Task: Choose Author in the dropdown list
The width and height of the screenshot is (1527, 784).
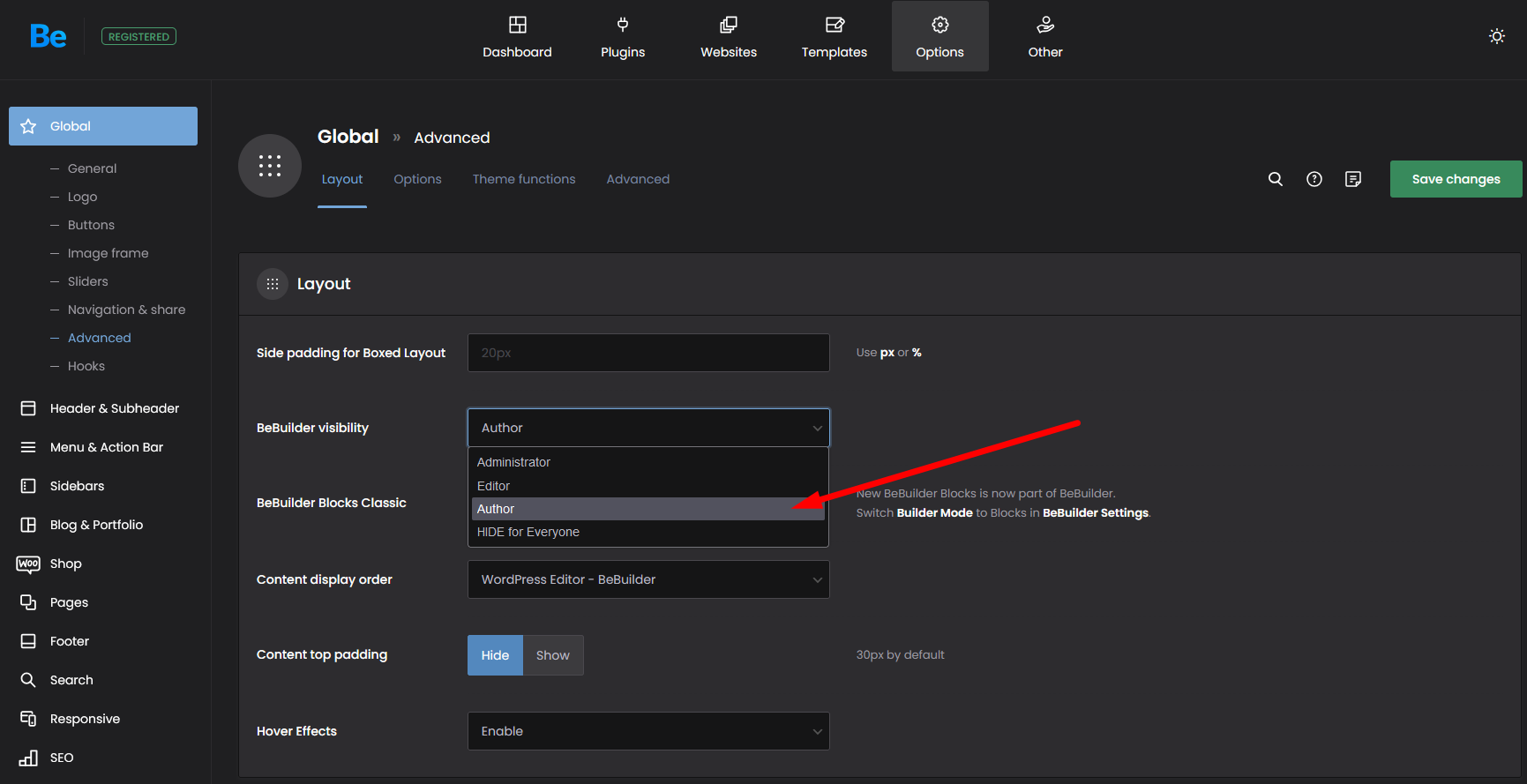Action: pyautogui.click(x=648, y=509)
